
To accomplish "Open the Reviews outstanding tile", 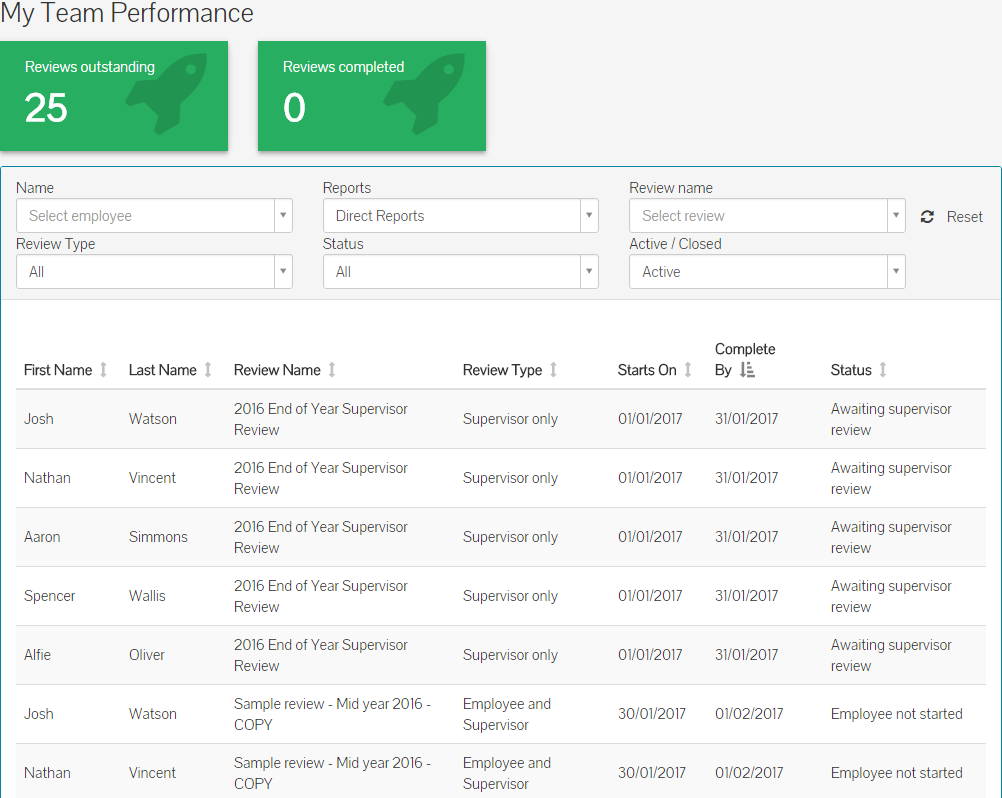I will (114, 96).
